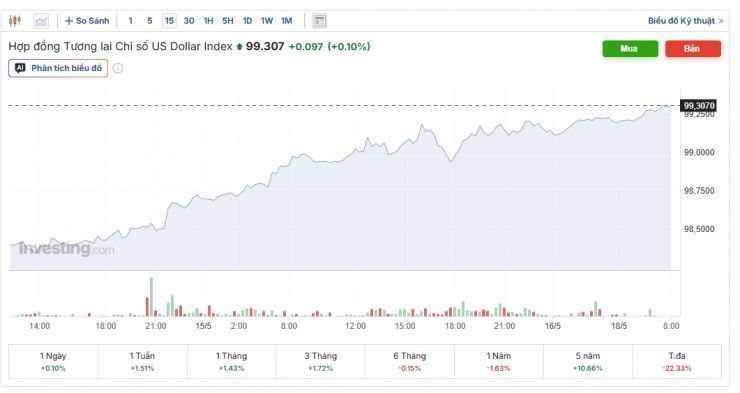Screen dimensions: 740x393
Task: Click the +0.097 change value
Action: coord(306,46)
